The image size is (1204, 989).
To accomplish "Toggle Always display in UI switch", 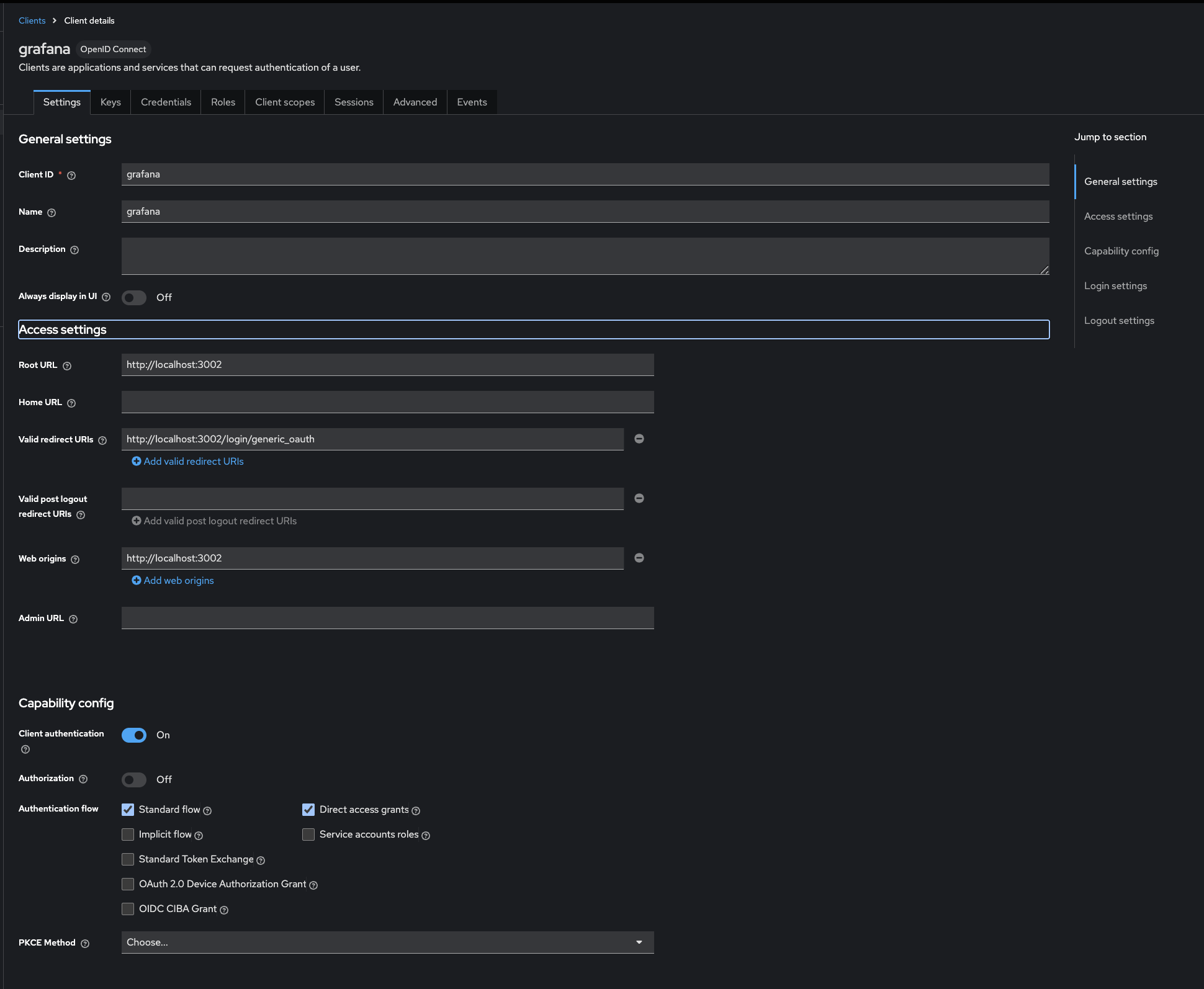I will coord(134,298).
